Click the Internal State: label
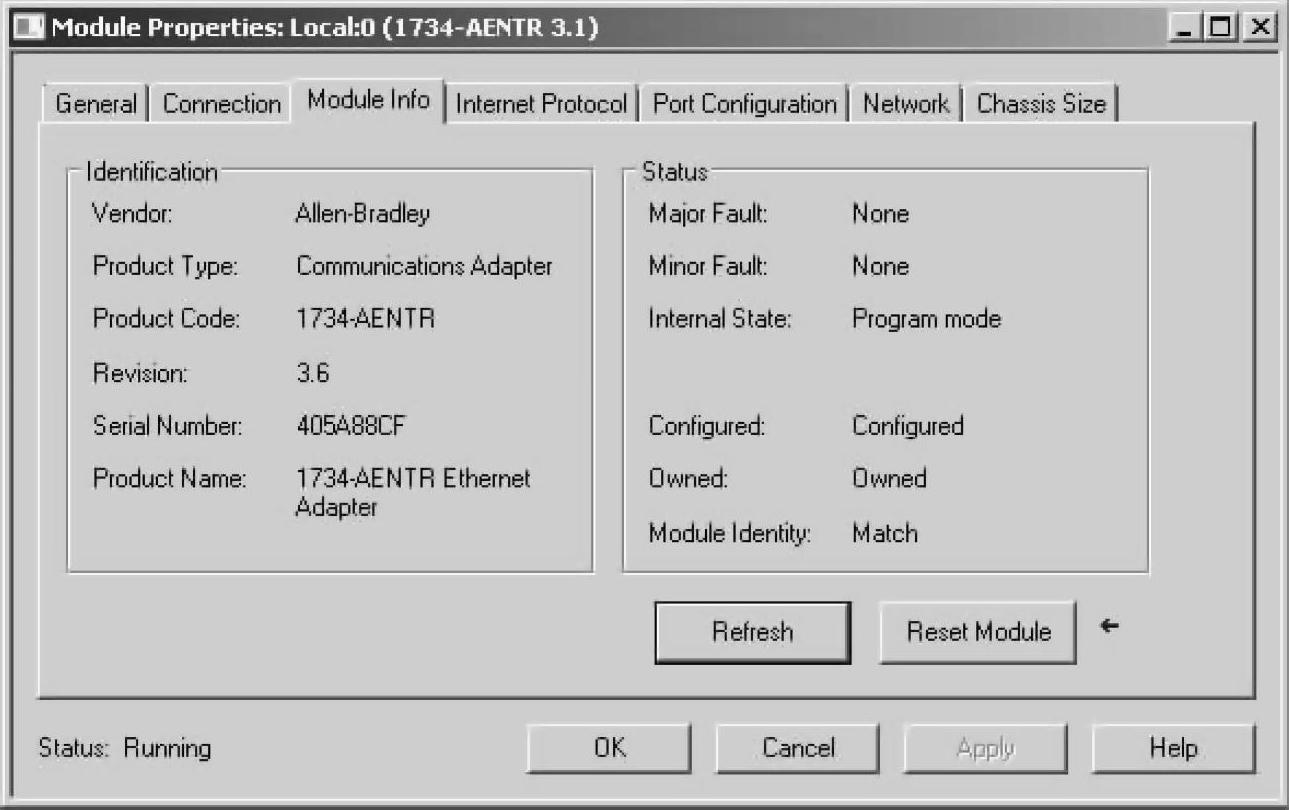The width and height of the screenshot is (1289, 810). [720, 320]
